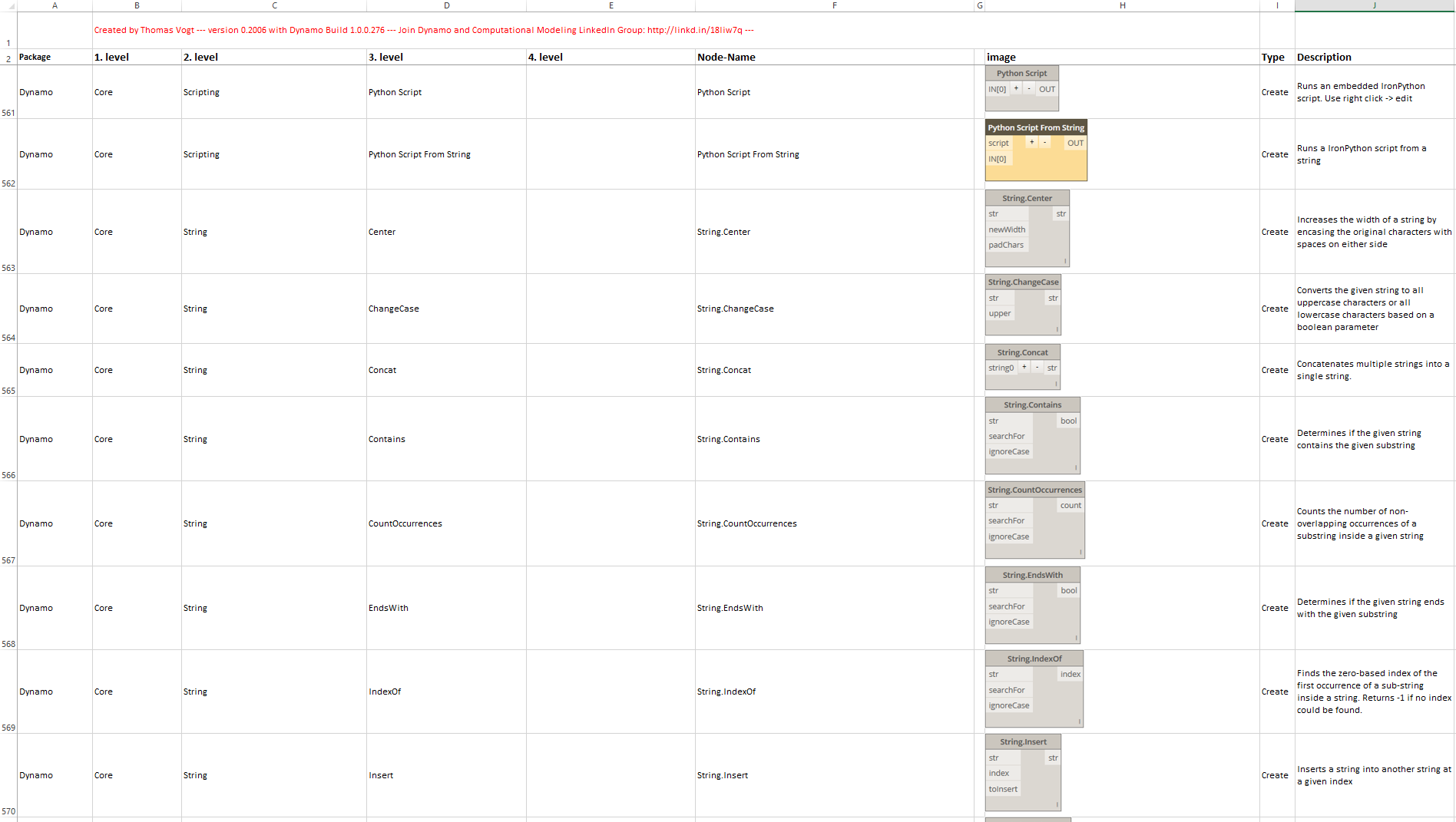Click the String.EndsWith node image
This screenshot has height=822, width=1456.
[x=1032, y=606]
